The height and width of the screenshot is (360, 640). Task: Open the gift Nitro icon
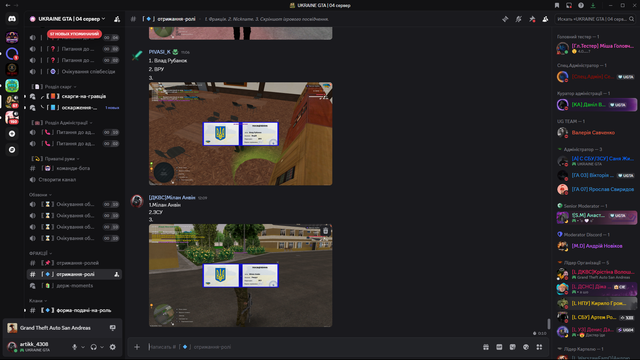486,347
